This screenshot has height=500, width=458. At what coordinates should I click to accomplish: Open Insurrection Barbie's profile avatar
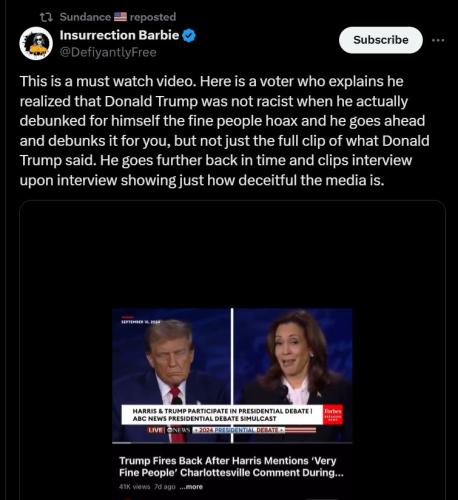(36, 44)
